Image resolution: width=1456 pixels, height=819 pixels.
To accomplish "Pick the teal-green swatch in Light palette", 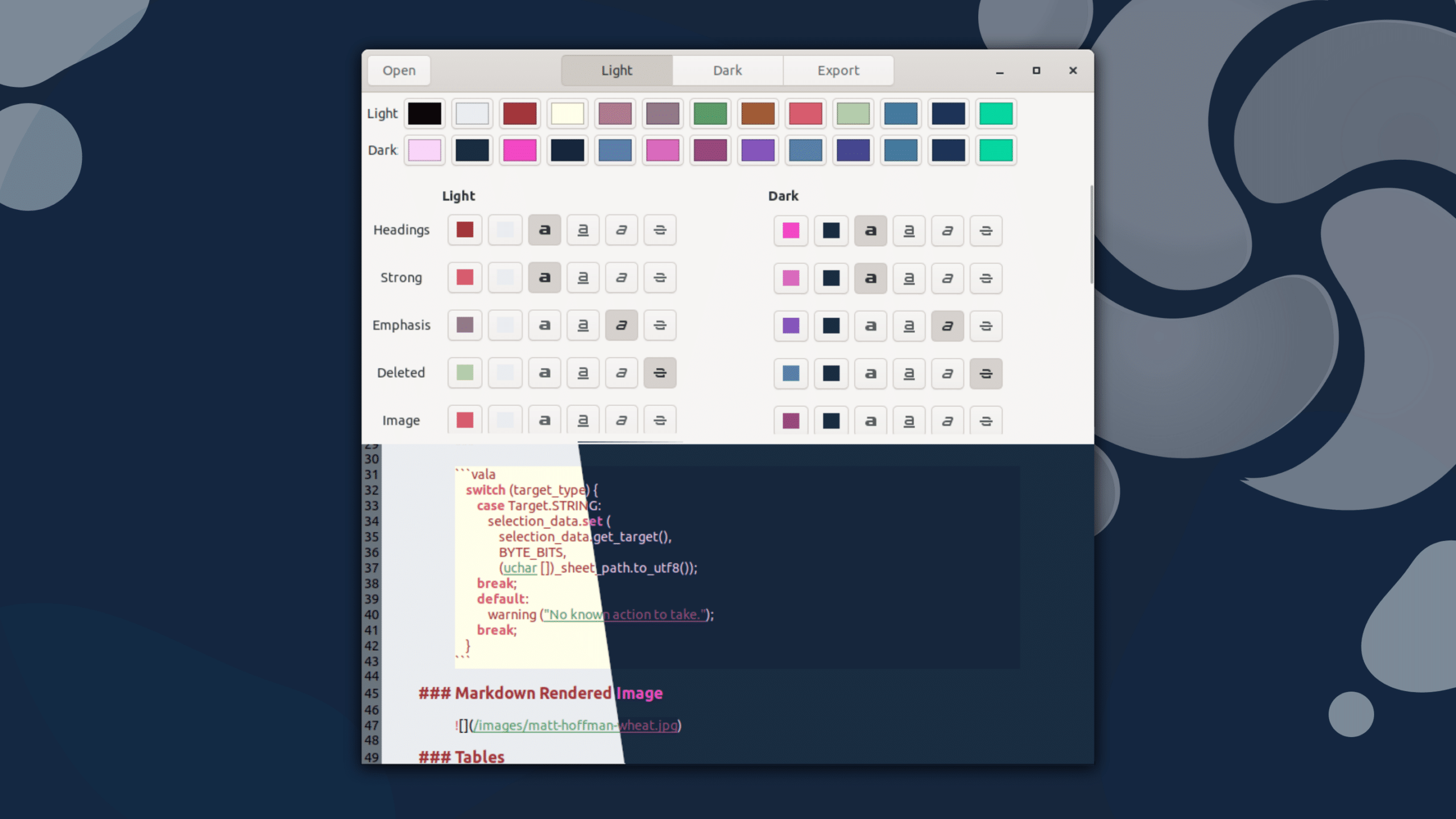I will click(996, 114).
